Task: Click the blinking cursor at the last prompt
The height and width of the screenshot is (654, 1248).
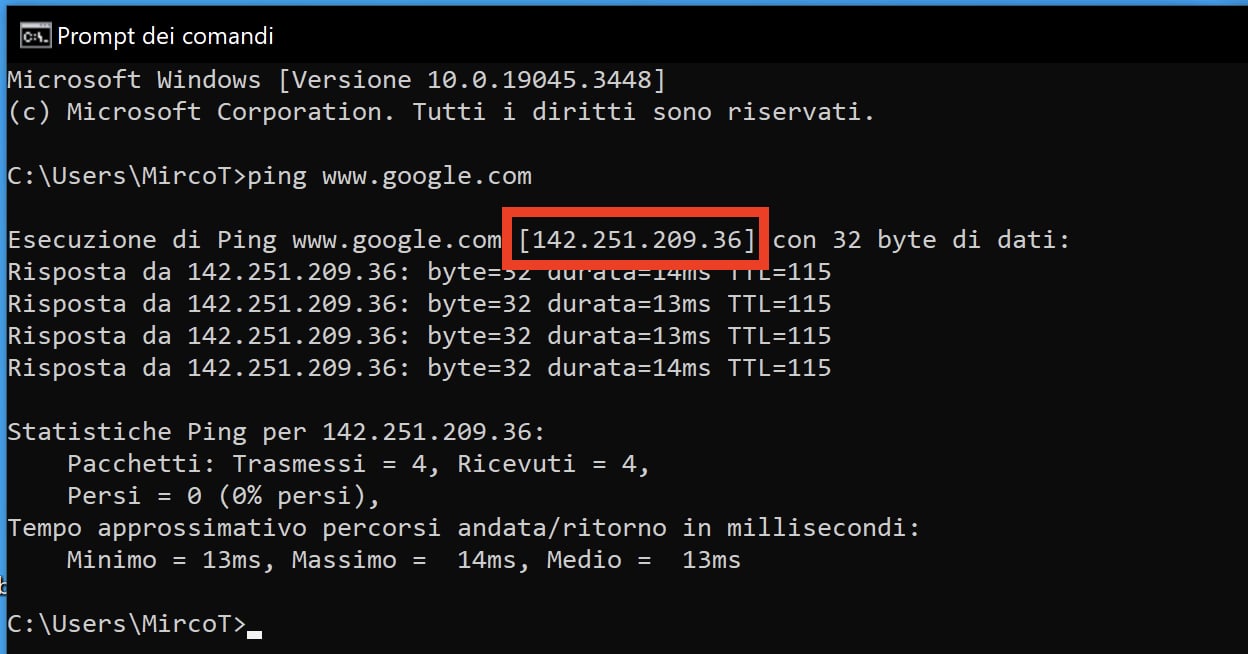Action: click(254, 632)
